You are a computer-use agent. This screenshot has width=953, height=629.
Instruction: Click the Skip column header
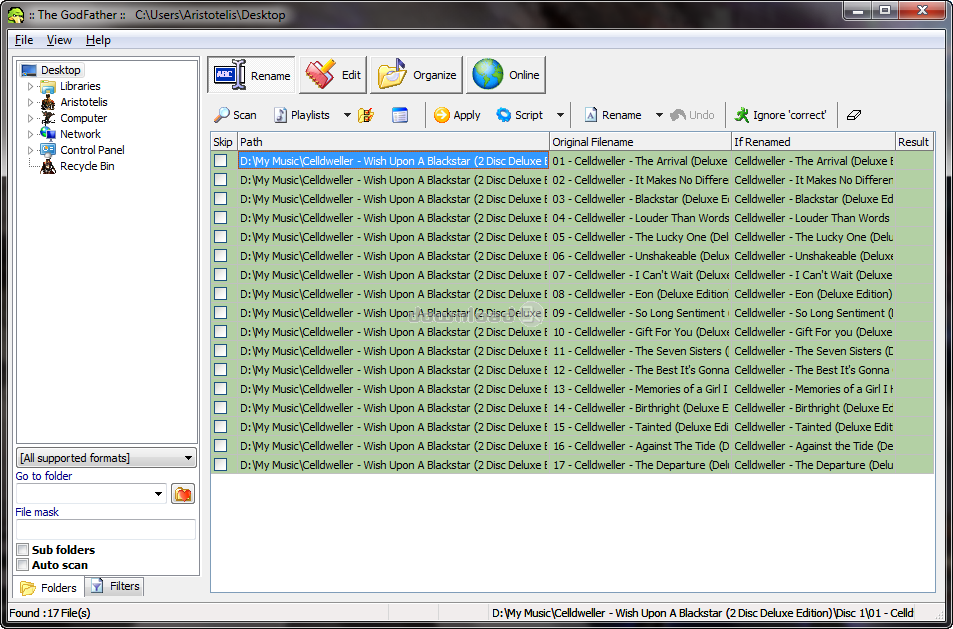point(223,142)
